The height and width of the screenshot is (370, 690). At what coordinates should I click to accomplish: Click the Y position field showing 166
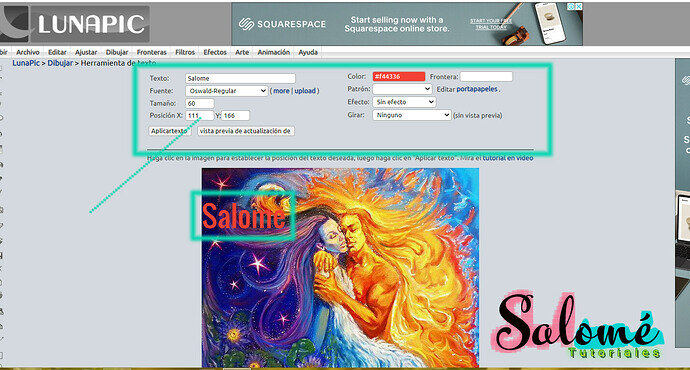(235, 116)
